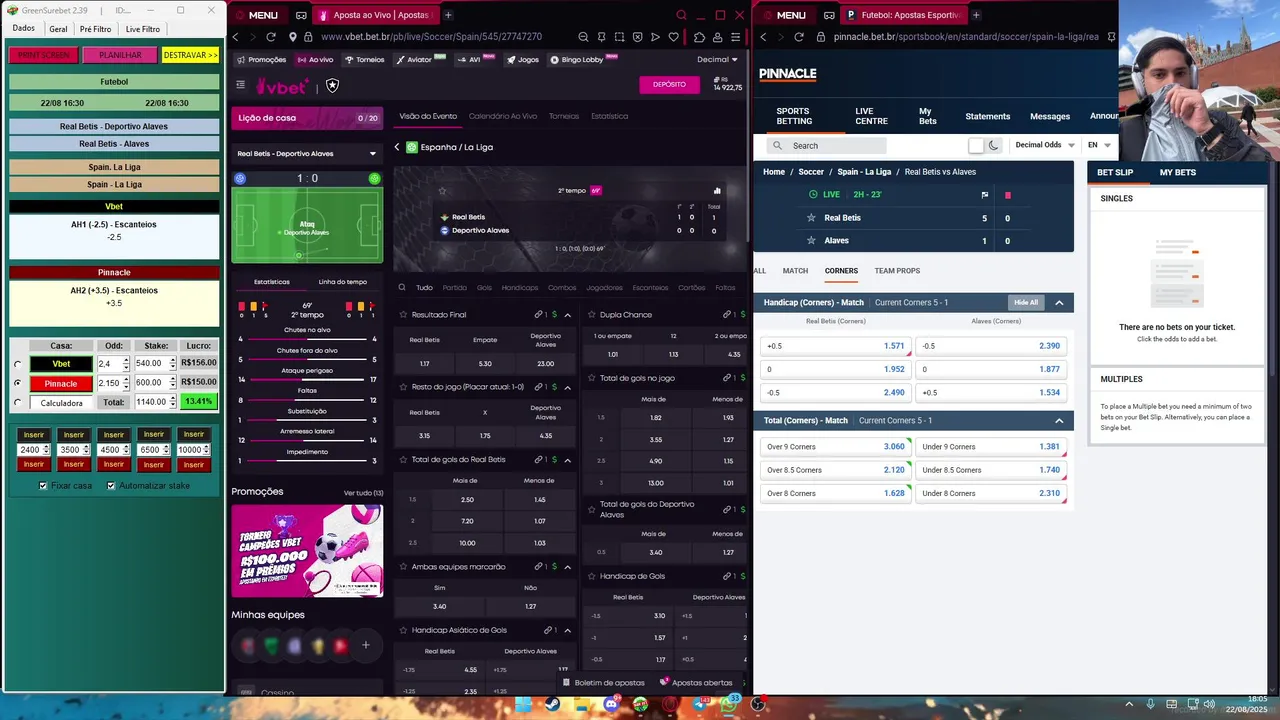Click the green 13.41% profit box
Viewport: 1280px width, 720px height.
pos(199,402)
